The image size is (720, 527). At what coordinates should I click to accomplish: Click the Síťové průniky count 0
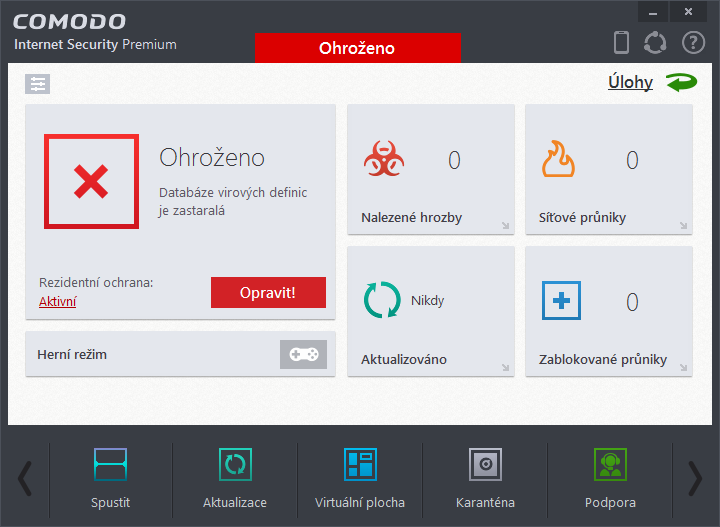click(632, 160)
